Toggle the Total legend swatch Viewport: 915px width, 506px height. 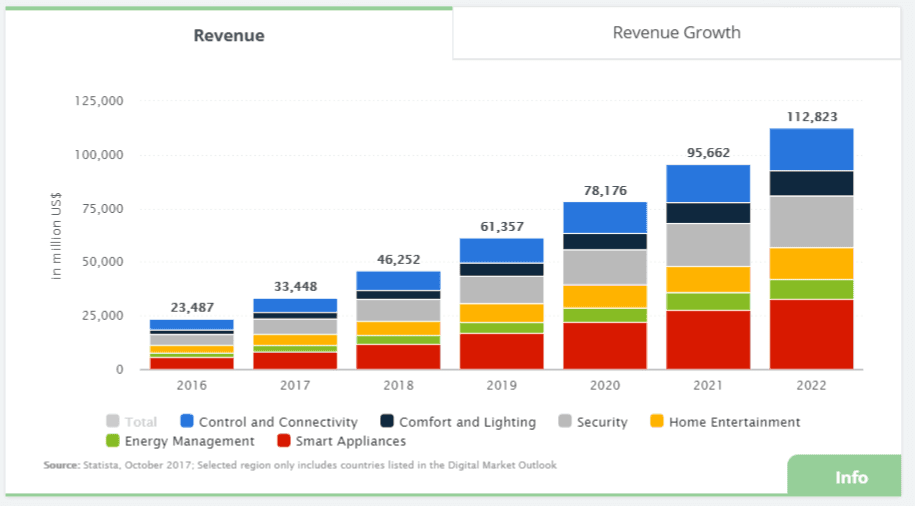(x=113, y=421)
